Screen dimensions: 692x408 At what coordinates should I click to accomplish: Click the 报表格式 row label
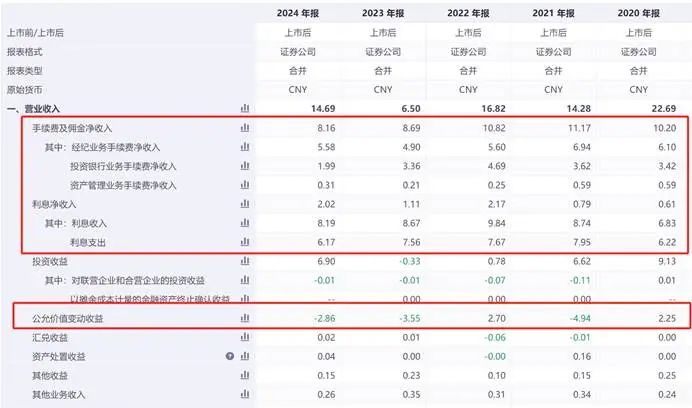24,52
